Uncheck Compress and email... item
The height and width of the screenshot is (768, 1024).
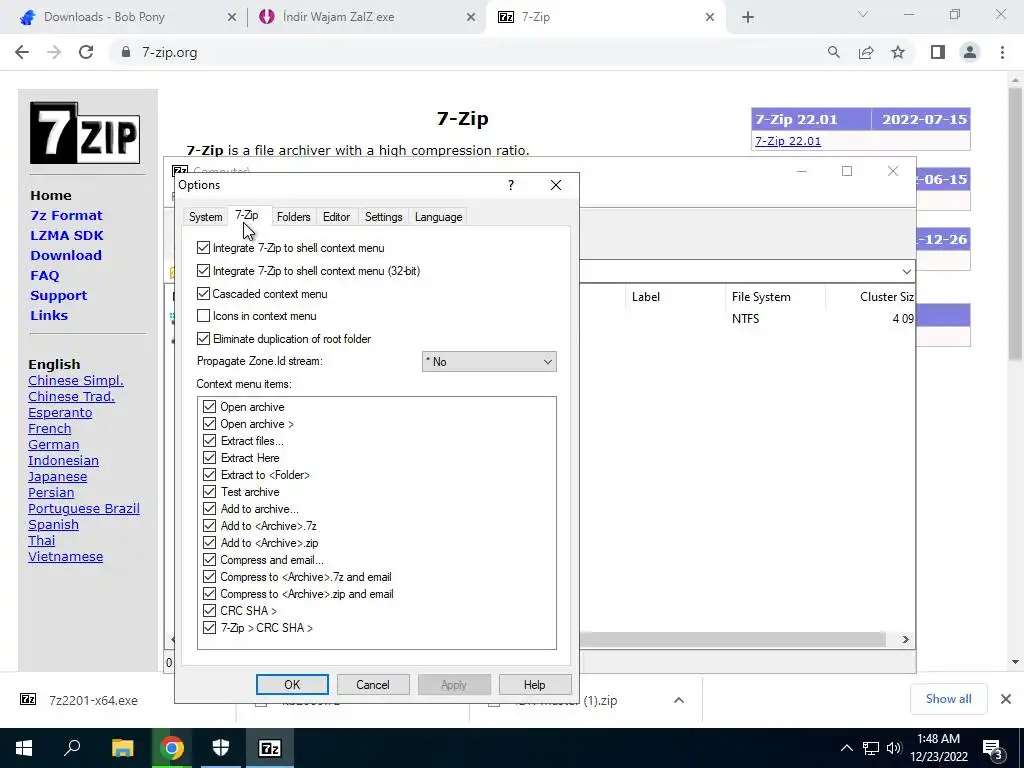(209, 560)
